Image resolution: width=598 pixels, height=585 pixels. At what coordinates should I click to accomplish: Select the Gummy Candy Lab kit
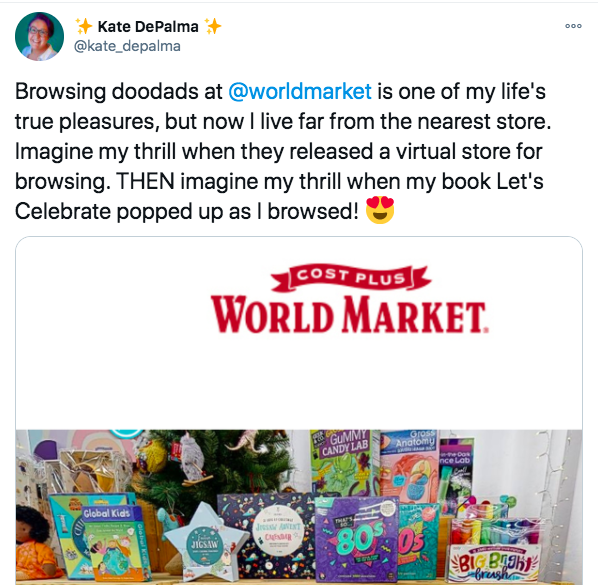coord(344,463)
